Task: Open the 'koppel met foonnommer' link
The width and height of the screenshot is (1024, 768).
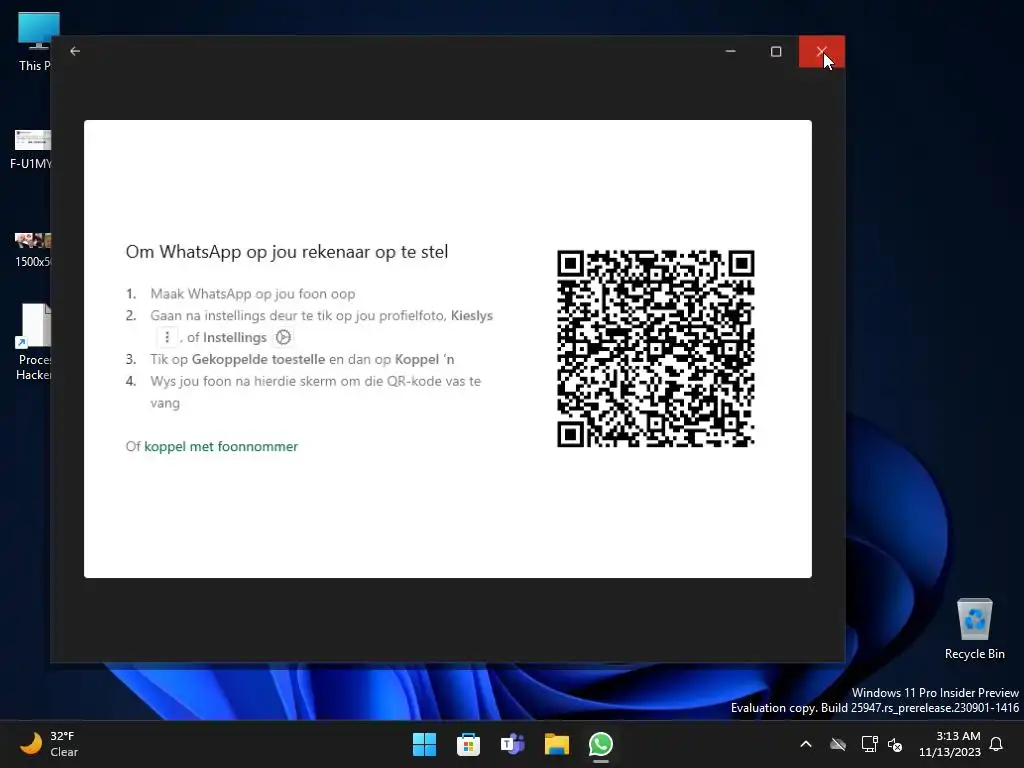Action: click(221, 446)
